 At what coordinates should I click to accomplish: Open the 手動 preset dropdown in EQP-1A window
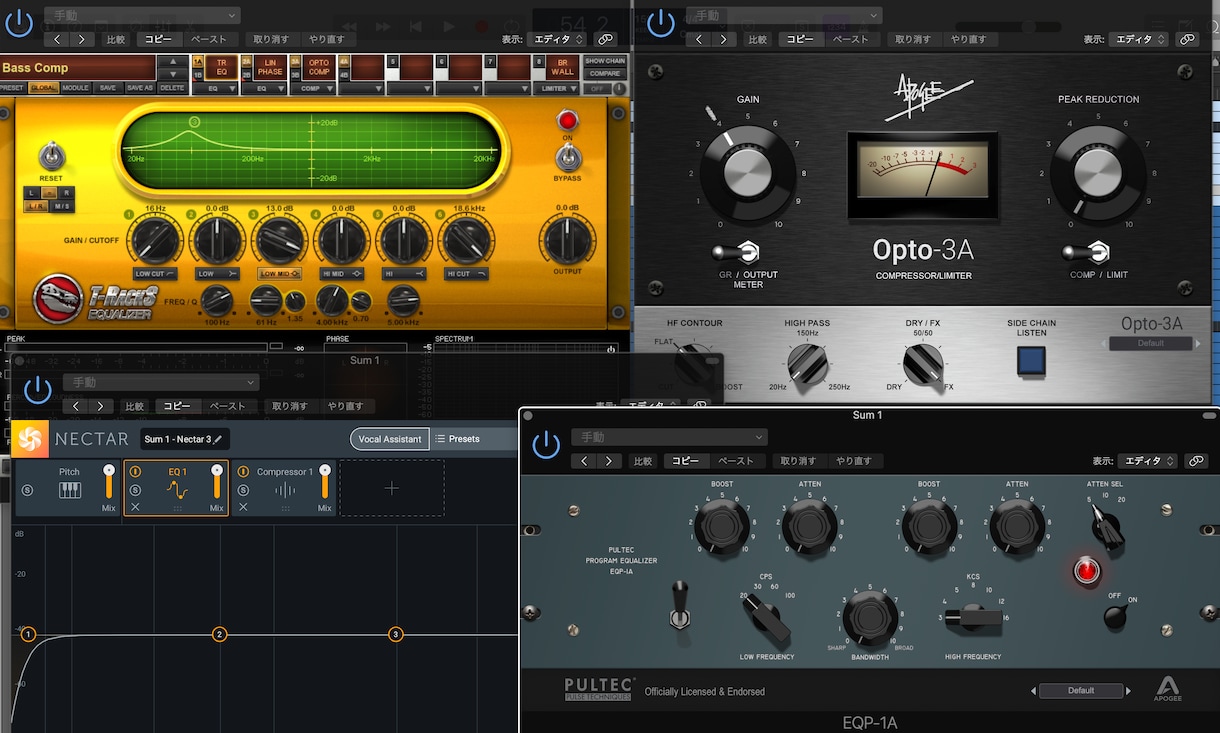click(x=669, y=437)
